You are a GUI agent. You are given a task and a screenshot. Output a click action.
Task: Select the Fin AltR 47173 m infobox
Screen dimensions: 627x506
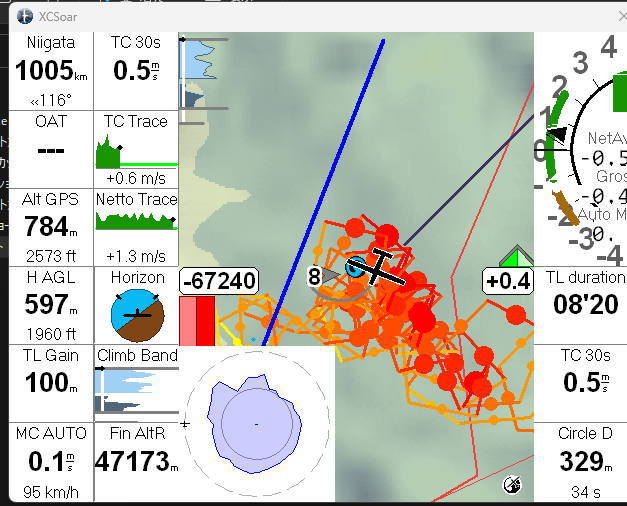click(x=136, y=462)
